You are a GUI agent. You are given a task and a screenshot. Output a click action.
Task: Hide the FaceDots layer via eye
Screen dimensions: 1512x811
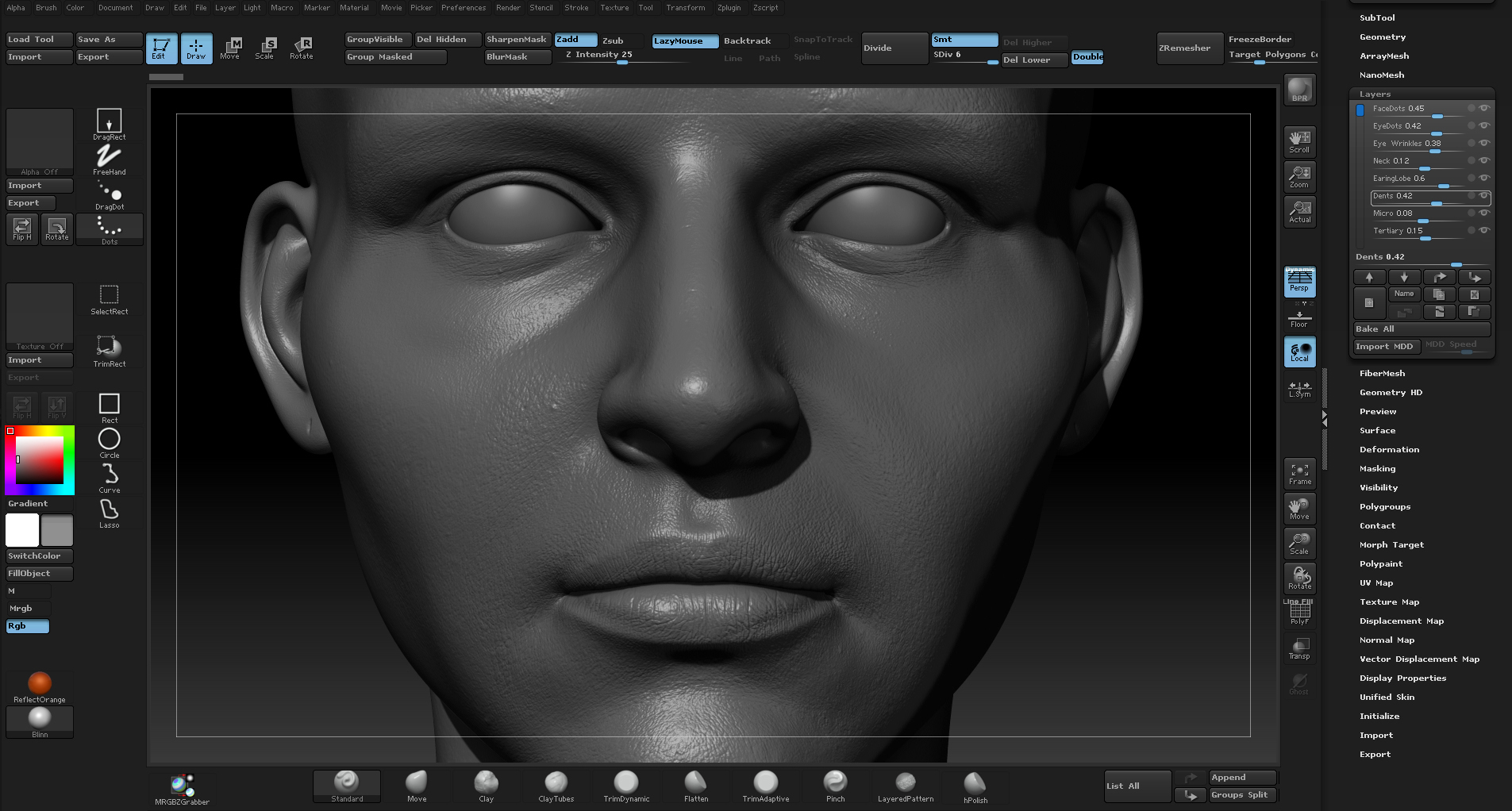1484,108
